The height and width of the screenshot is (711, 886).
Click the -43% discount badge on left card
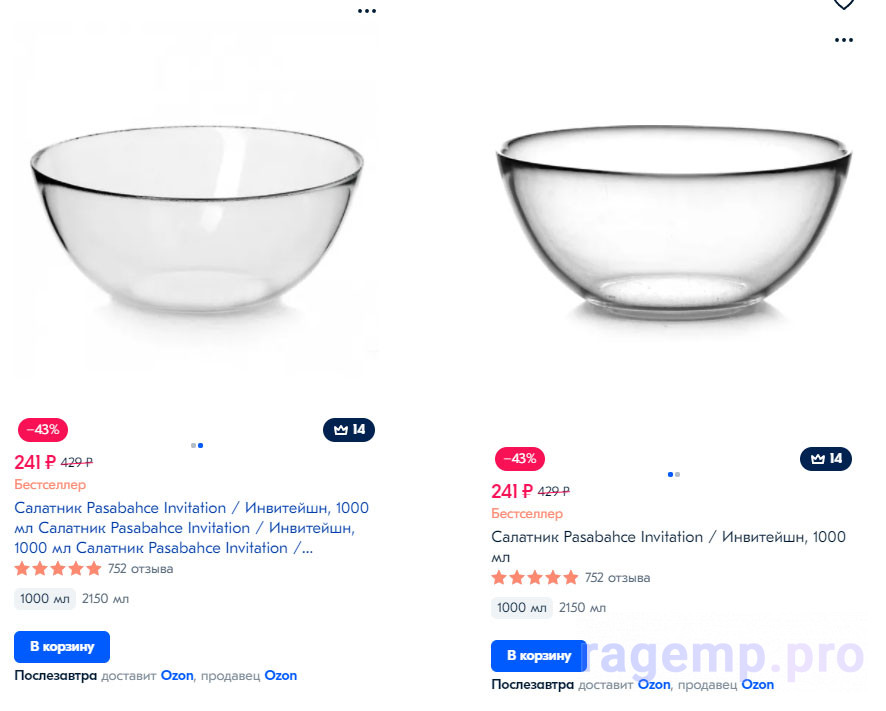click(43, 430)
